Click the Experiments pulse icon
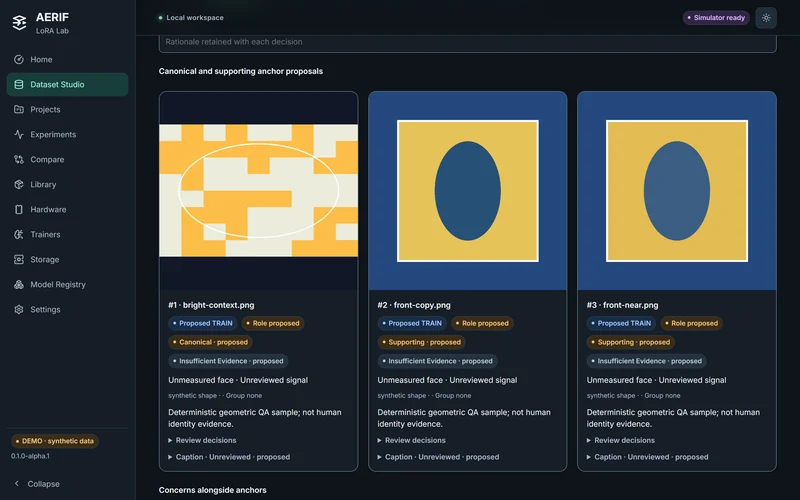 coord(19,134)
